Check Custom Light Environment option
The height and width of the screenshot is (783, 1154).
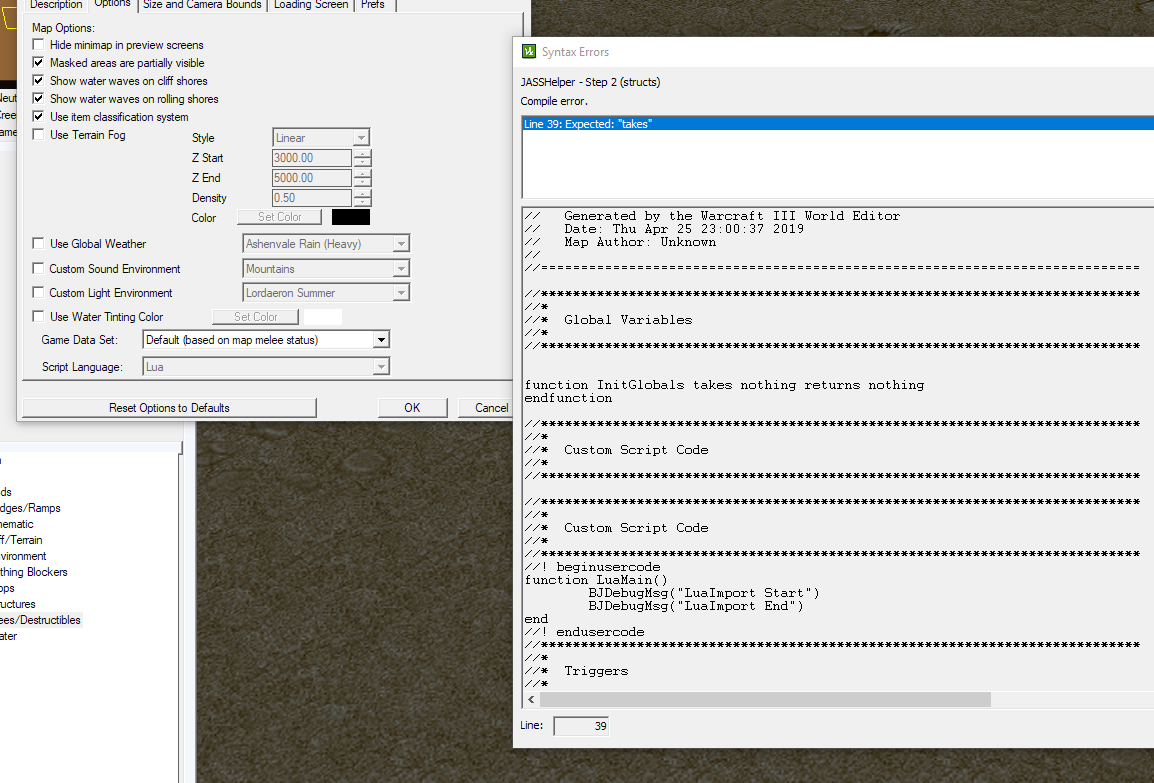[x=38, y=292]
